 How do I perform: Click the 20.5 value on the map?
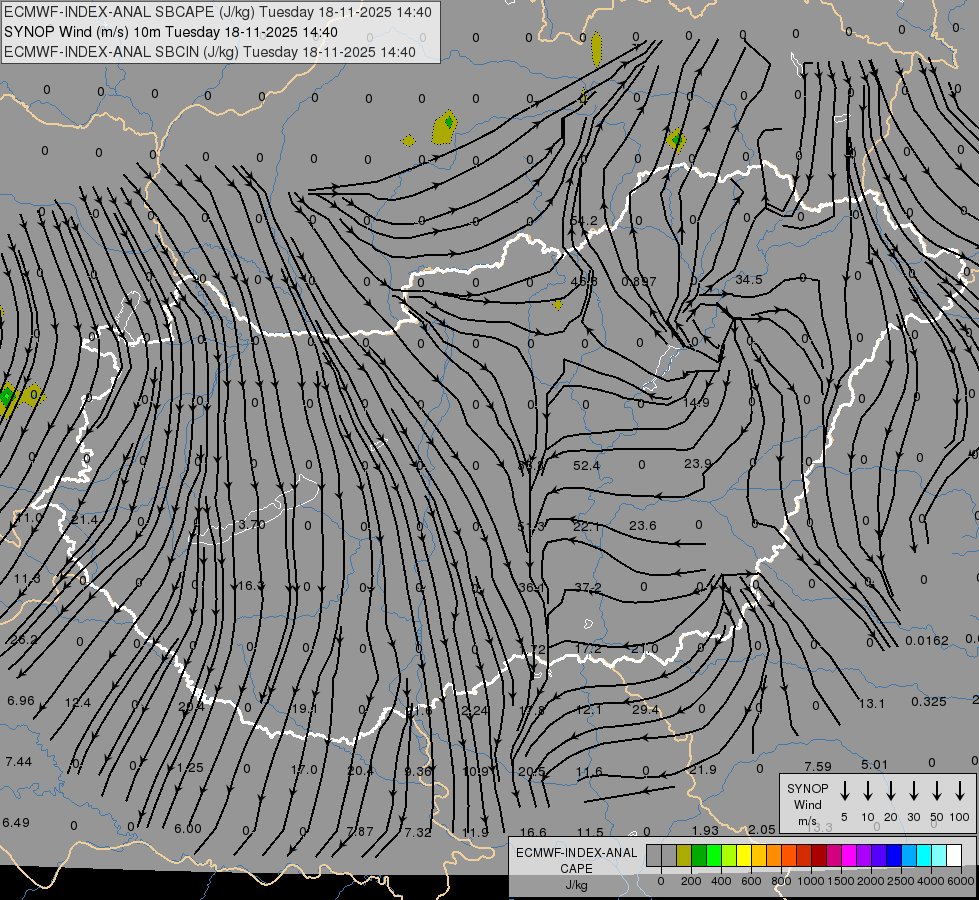[532, 771]
